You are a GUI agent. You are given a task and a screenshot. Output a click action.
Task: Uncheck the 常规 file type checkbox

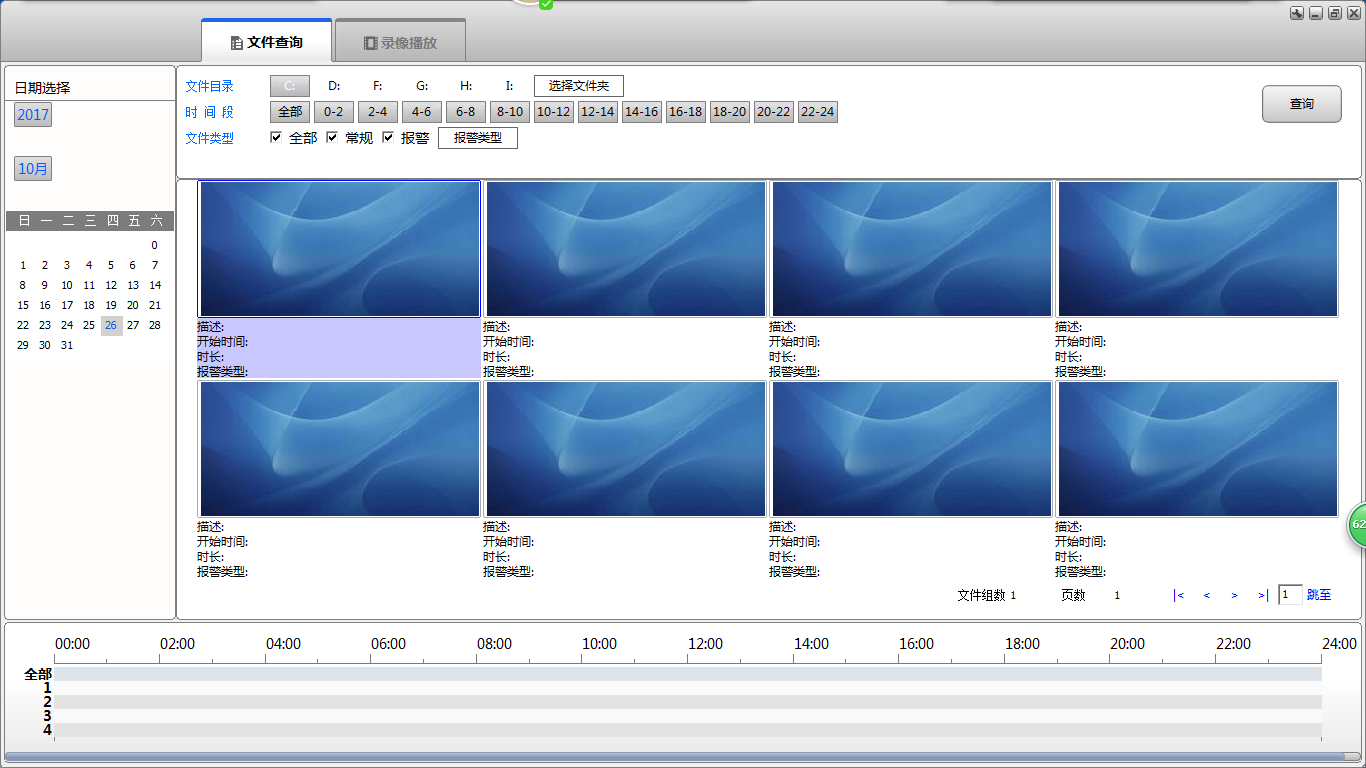point(332,138)
